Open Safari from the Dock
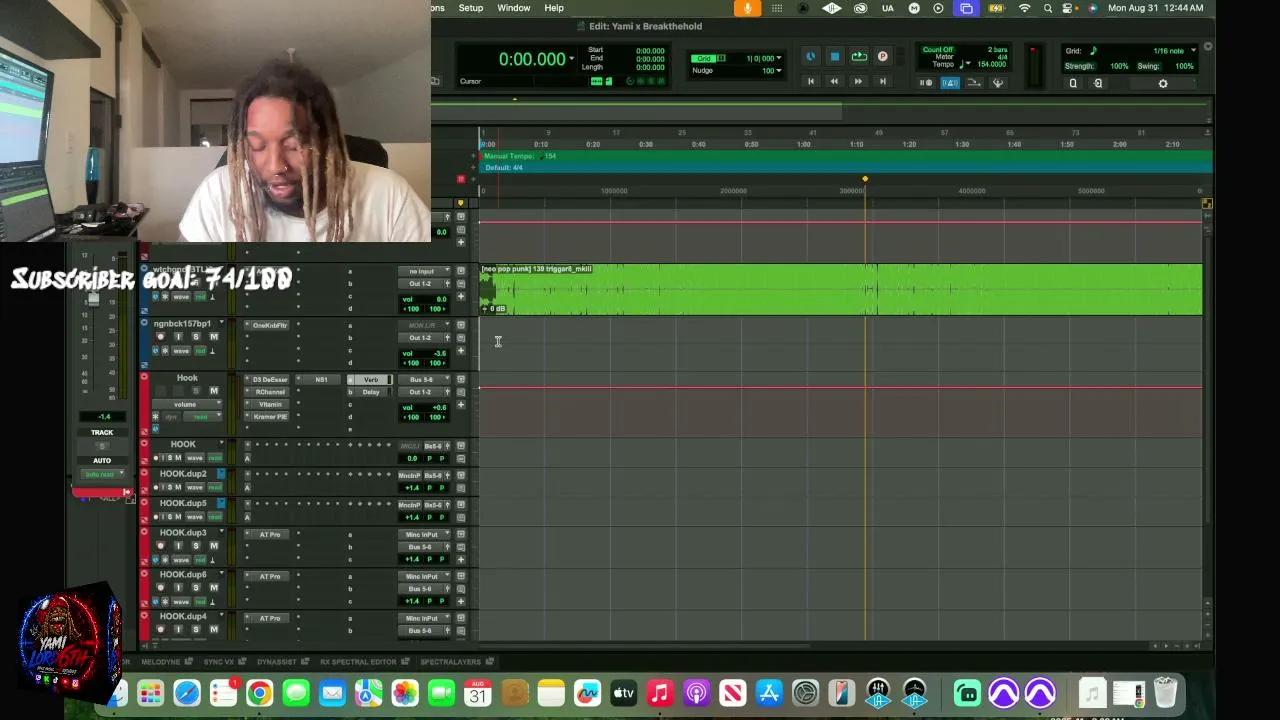The width and height of the screenshot is (1280, 720). click(x=187, y=693)
